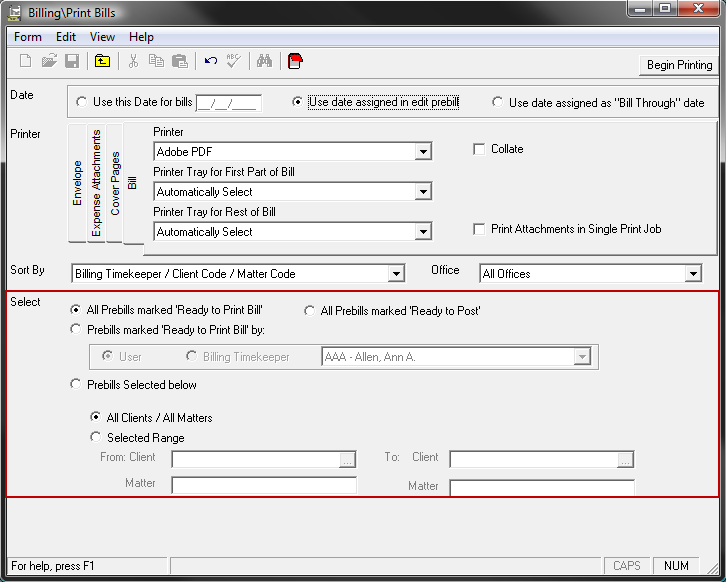726x582 pixels.
Task: Choose All Prebills marked 'Ready to Post'
Action: coord(310,311)
